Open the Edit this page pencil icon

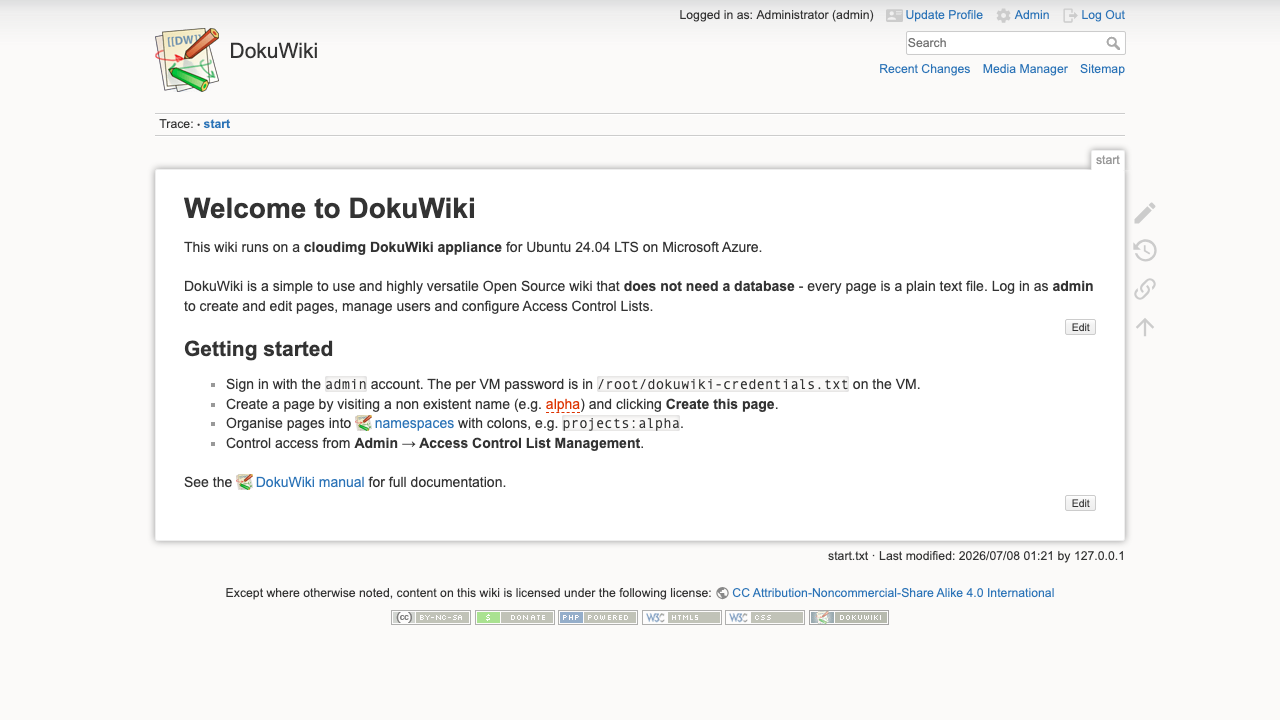point(1145,212)
